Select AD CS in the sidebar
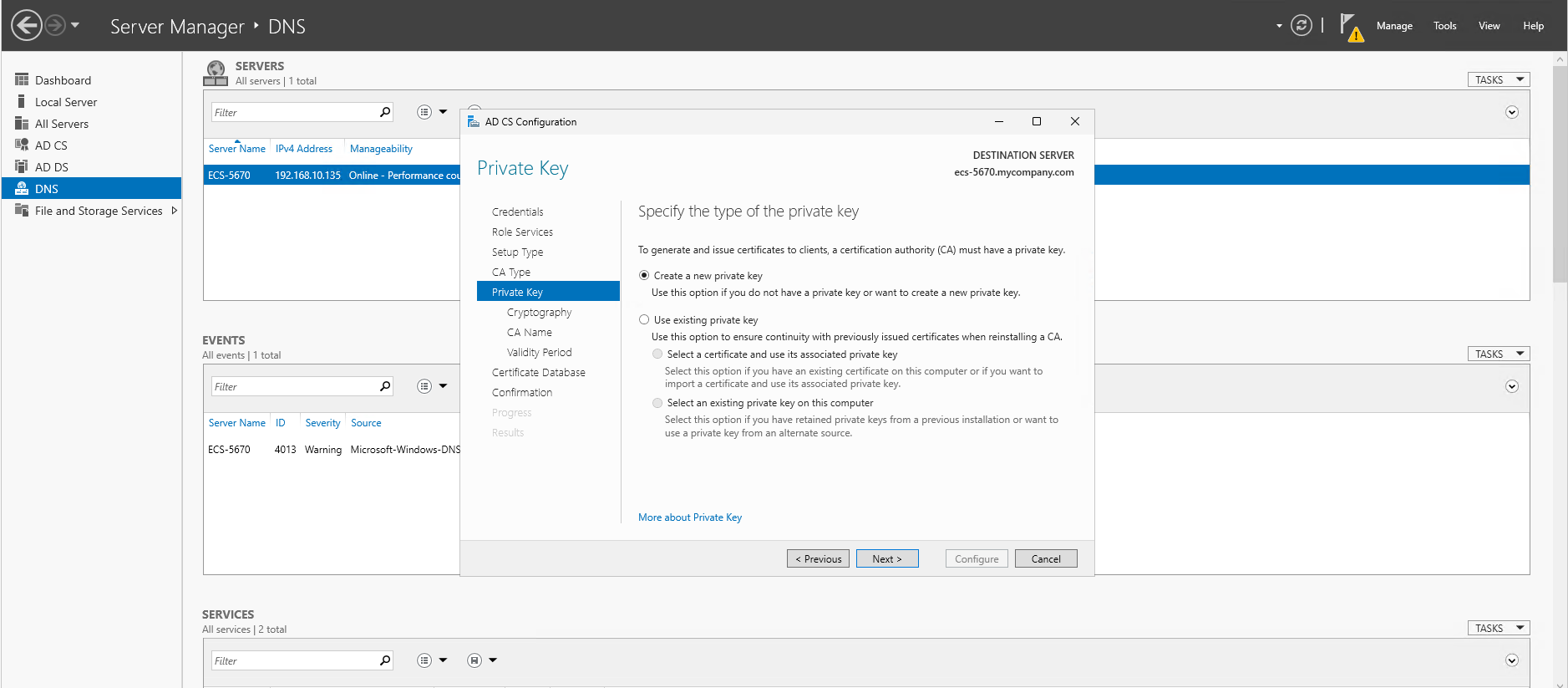Image resolution: width=1568 pixels, height=688 pixels. (x=51, y=145)
